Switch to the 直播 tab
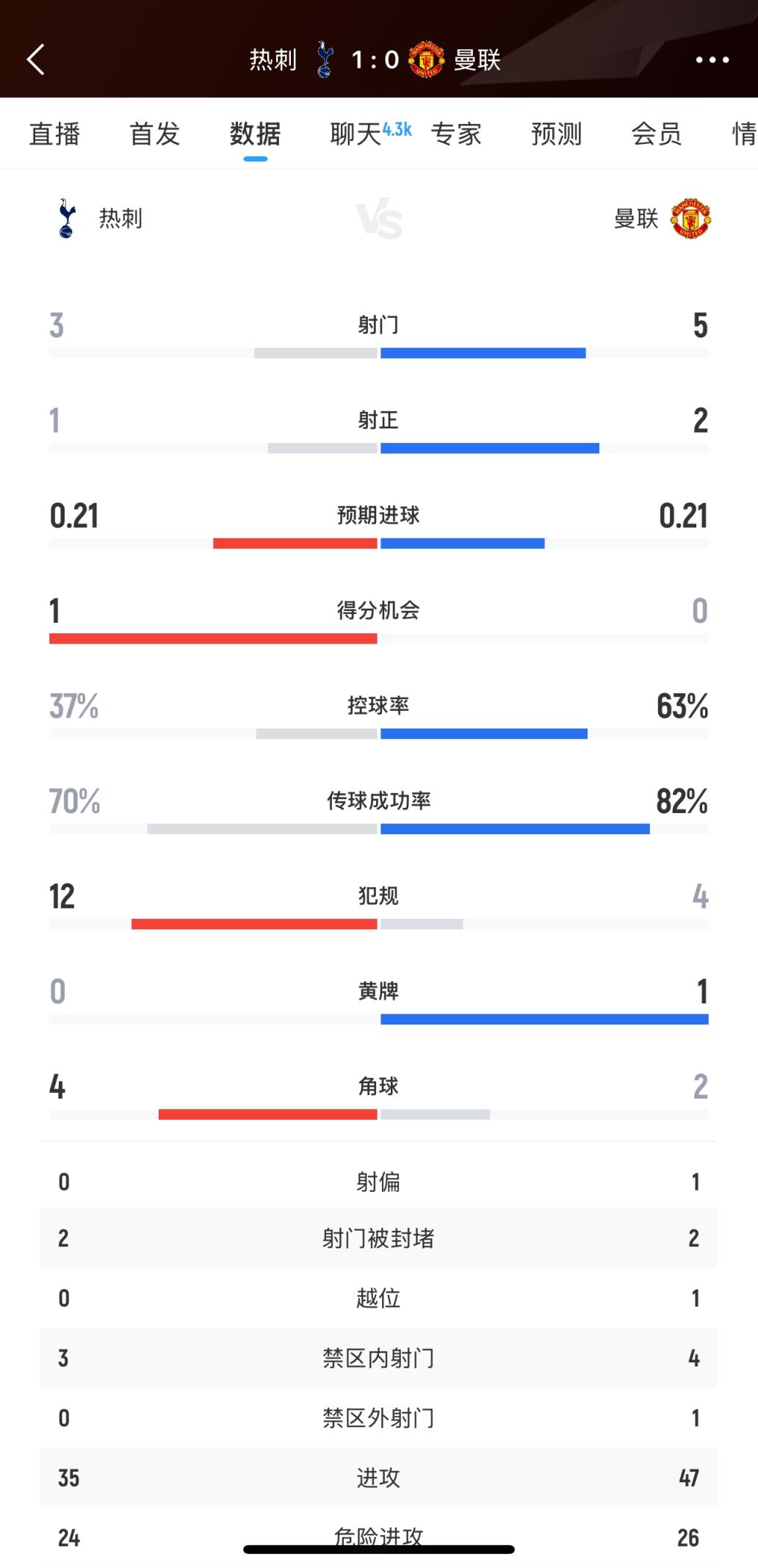The height and width of the screenshot is (1568, 758). pos(54,134)
